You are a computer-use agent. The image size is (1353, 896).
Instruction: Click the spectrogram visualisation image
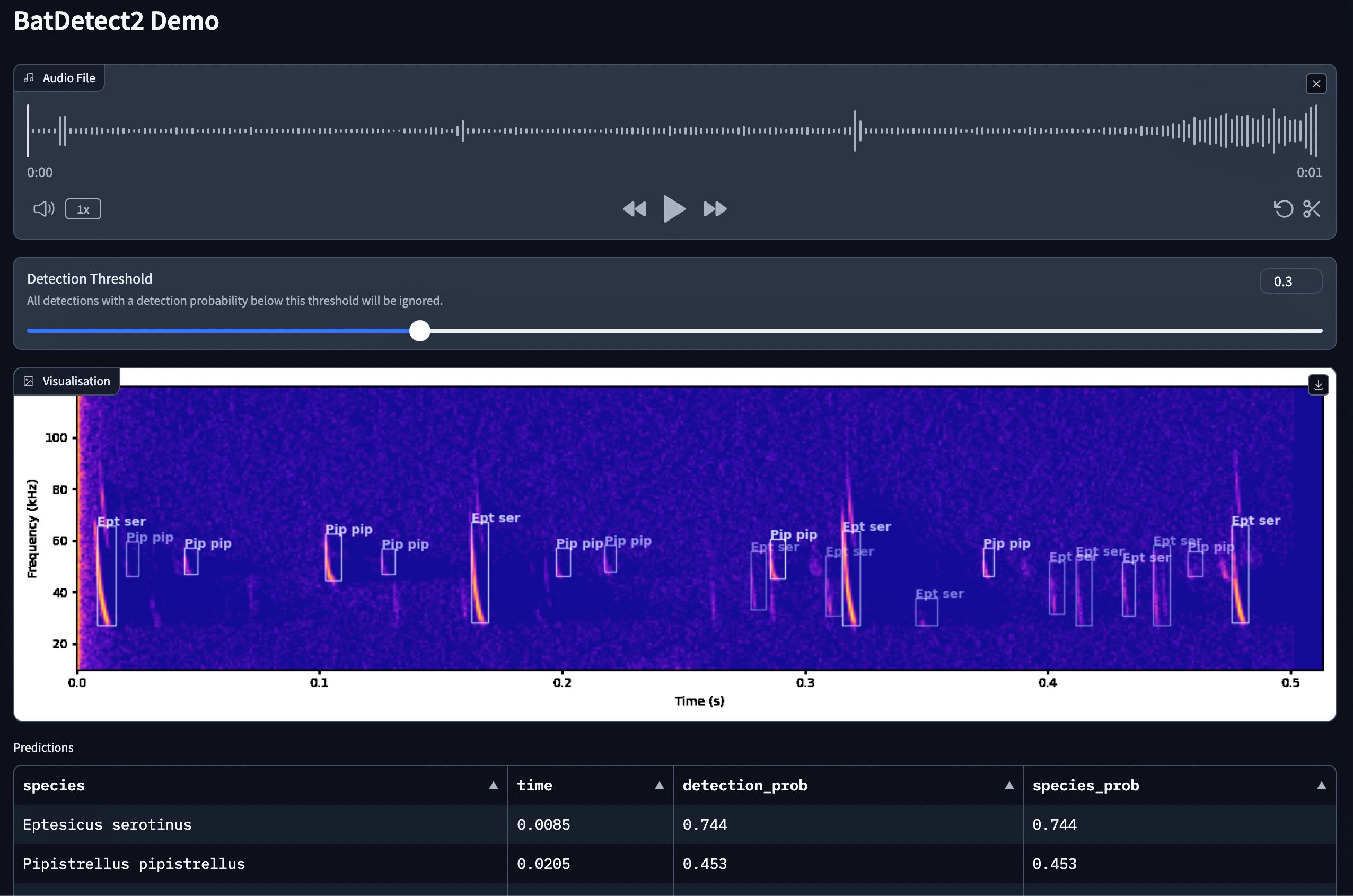pos(674,544)
